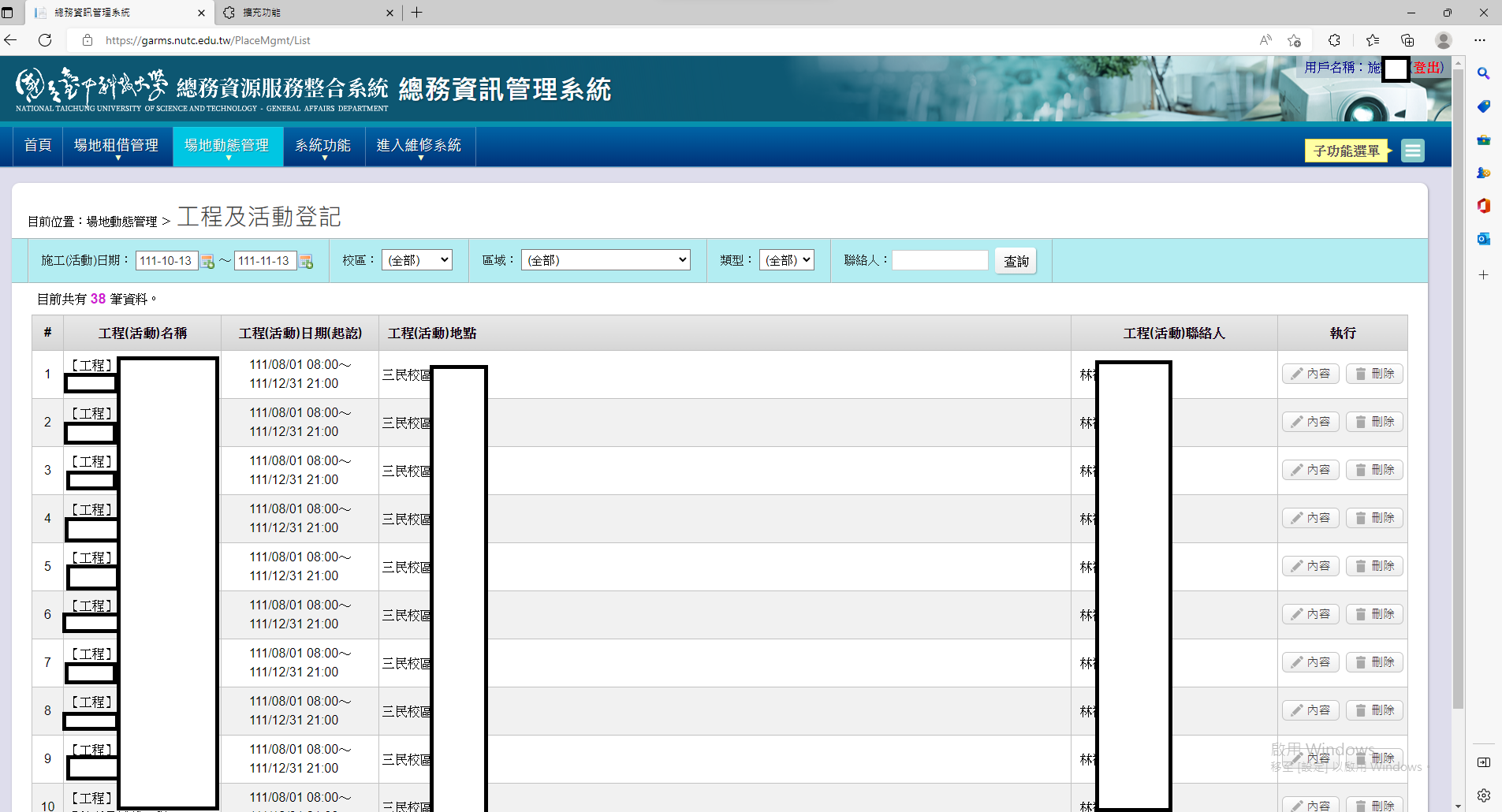The image size is (1502, 812).
Task: Click 刪除 for row 7
Action: coord(1374,662)
